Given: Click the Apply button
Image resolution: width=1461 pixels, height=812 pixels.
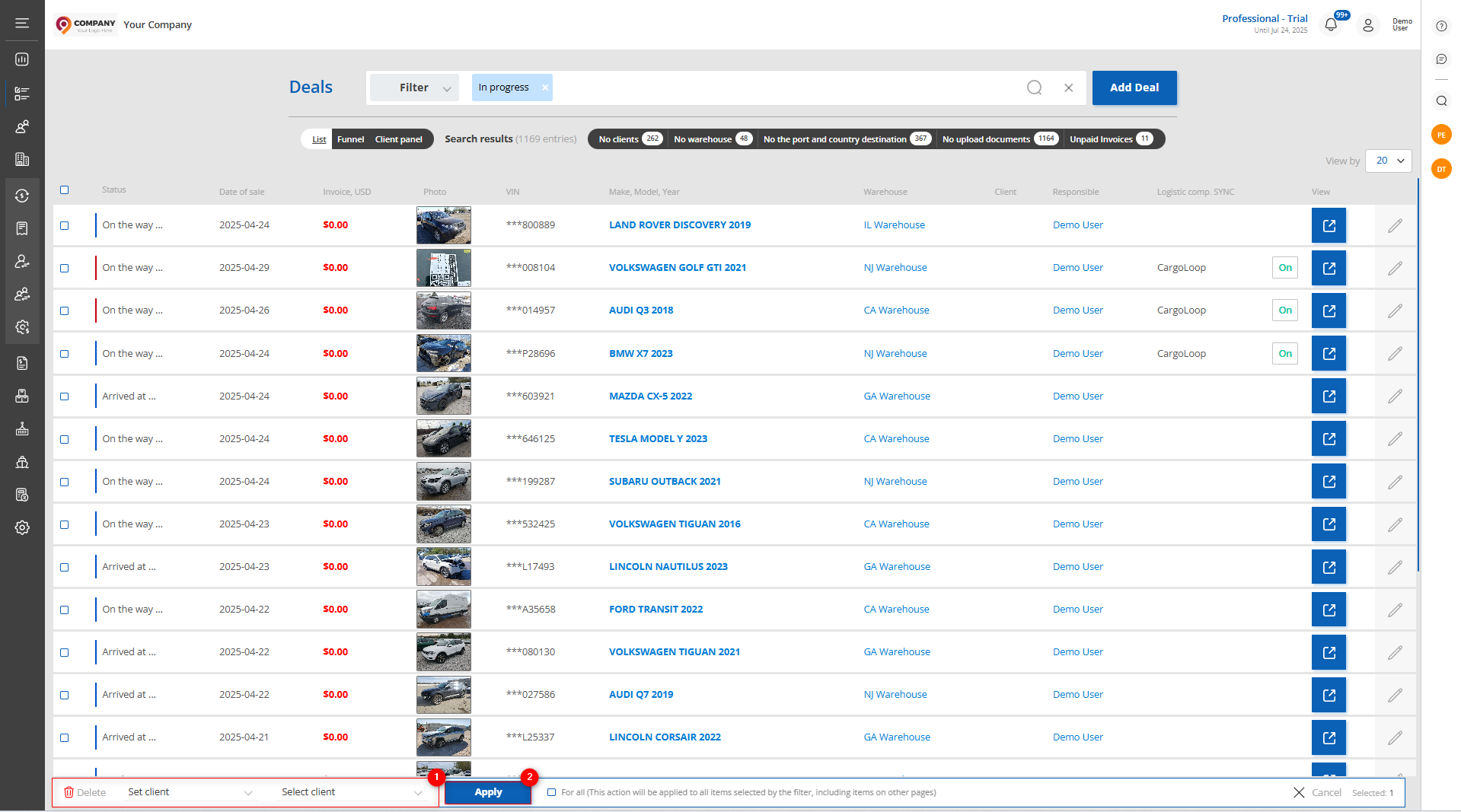Looking at the screenshot, I should click(x=488, y=792).
